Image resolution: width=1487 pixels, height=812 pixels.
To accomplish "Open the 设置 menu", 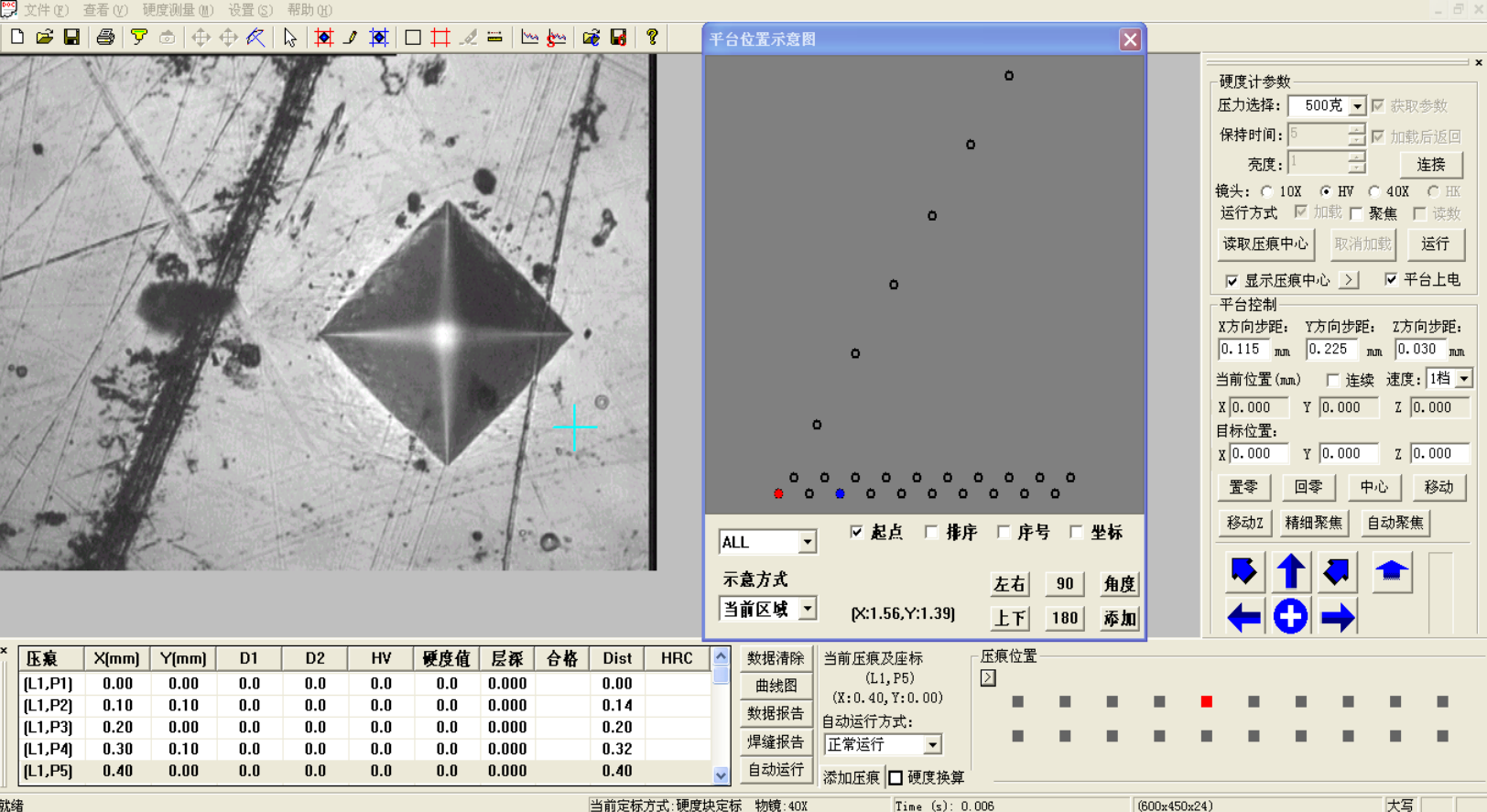I will click(x=250, y=10).
